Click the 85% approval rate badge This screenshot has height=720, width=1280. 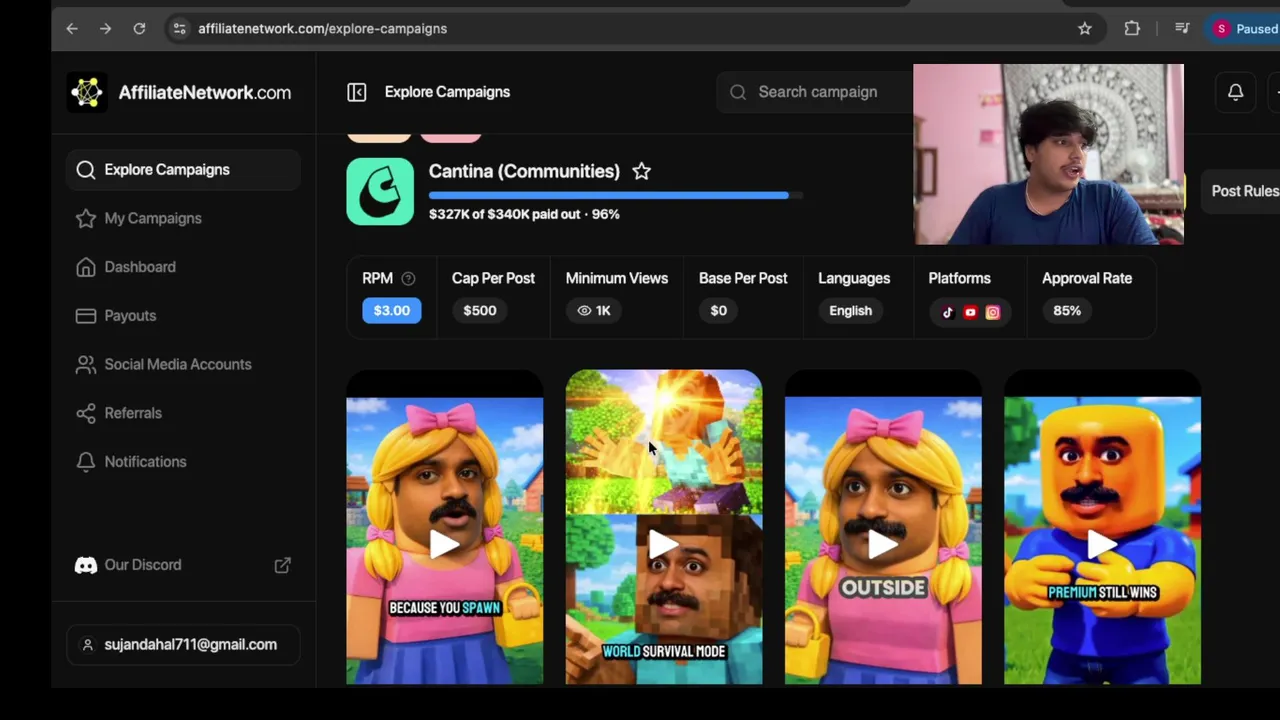(1067, 310)
